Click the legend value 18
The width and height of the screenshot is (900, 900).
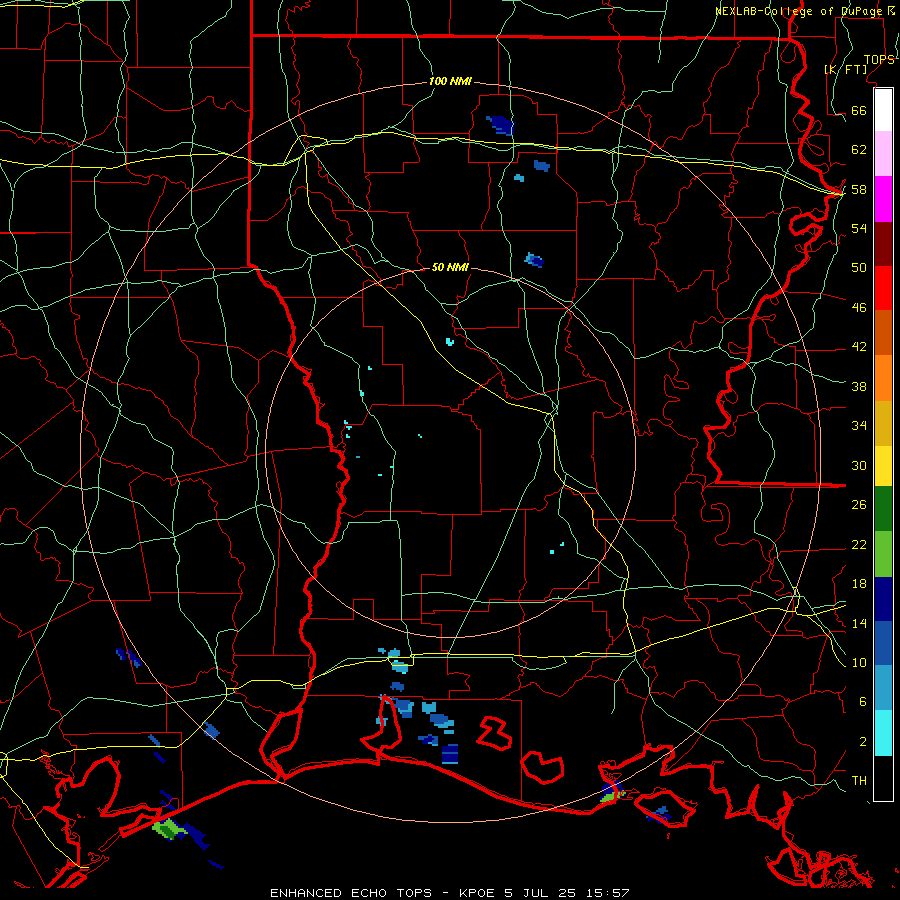(859, 584)
